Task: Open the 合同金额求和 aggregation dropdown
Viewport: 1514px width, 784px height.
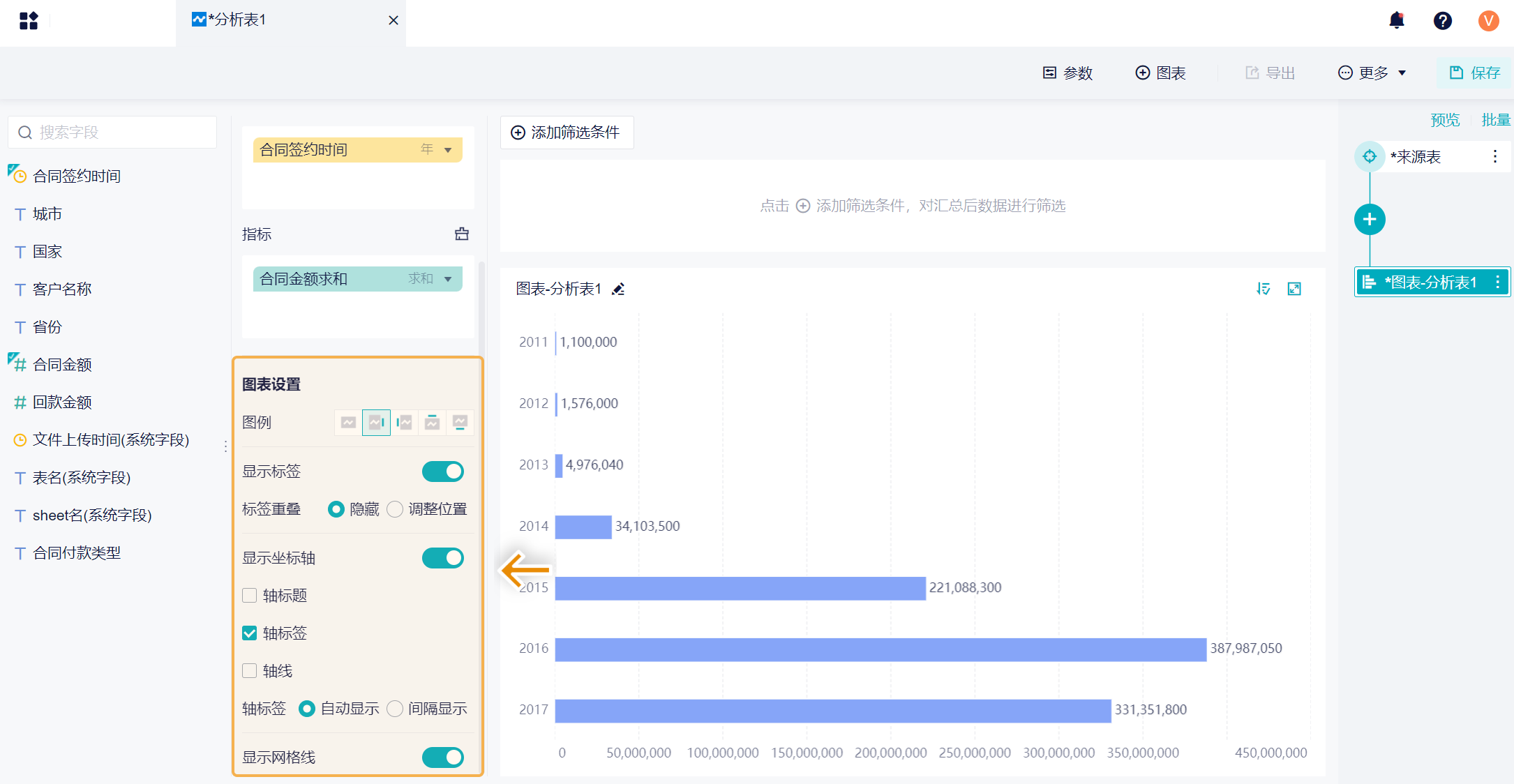Action: 448,279
